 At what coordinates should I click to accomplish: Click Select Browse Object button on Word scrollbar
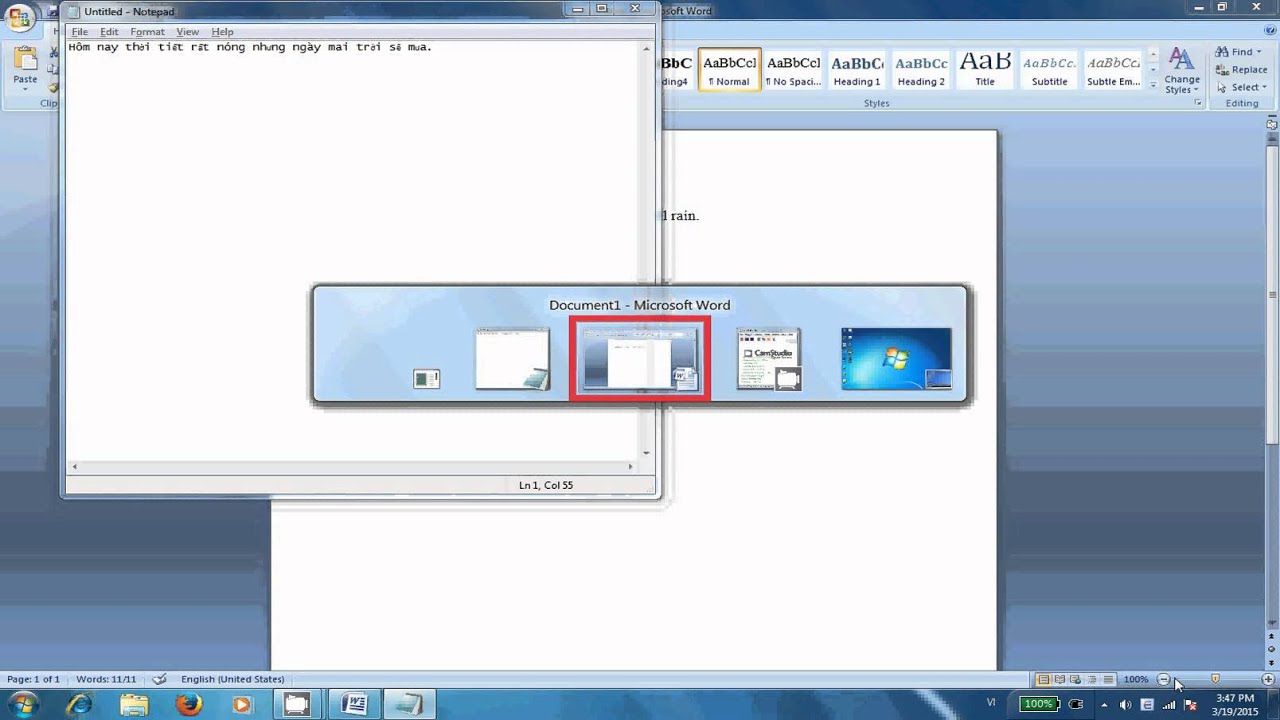pyautogui.click(x=1272, y=648)
